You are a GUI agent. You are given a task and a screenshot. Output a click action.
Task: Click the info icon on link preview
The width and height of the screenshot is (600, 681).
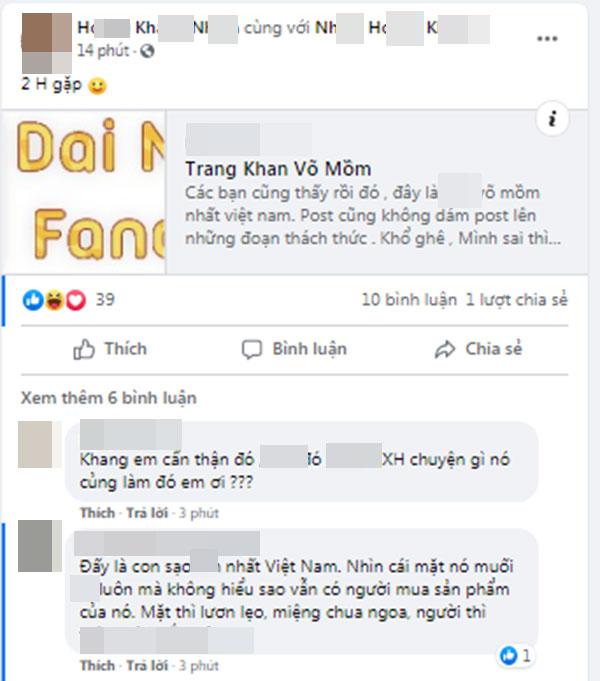point(552,119)
